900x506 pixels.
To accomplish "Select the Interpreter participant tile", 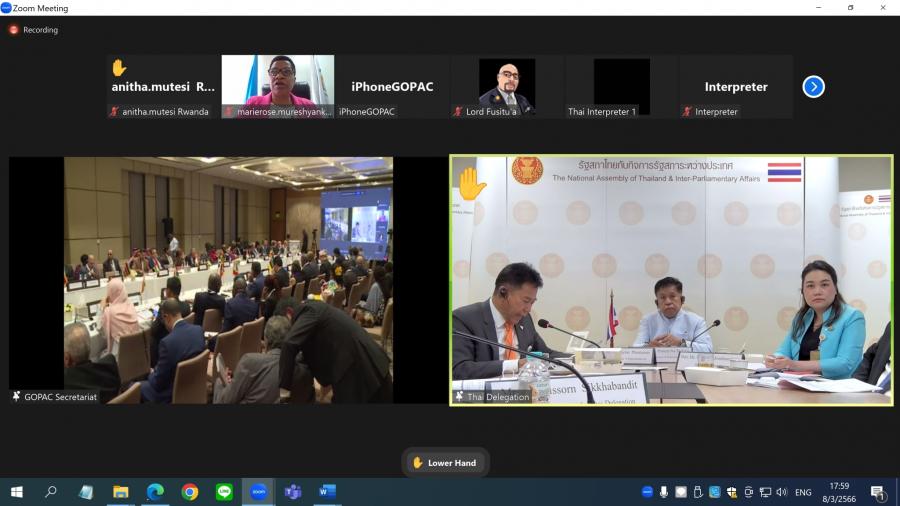I will [x=736, y=87].
